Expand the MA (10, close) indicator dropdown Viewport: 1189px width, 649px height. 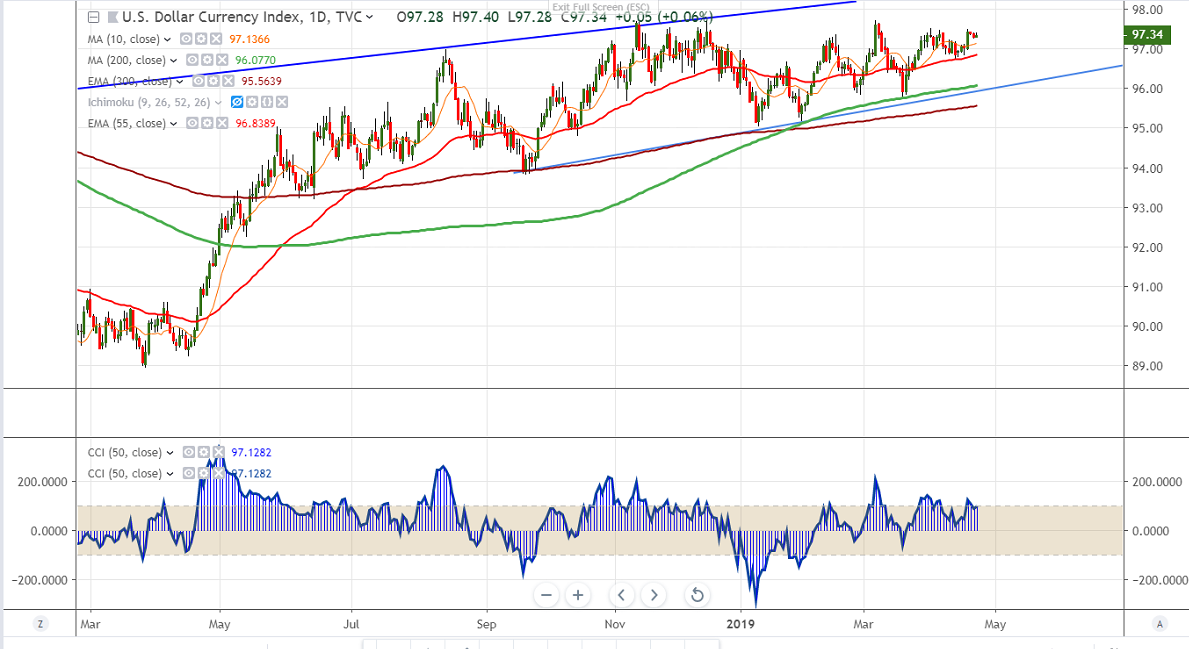click(x=168, y=39)
